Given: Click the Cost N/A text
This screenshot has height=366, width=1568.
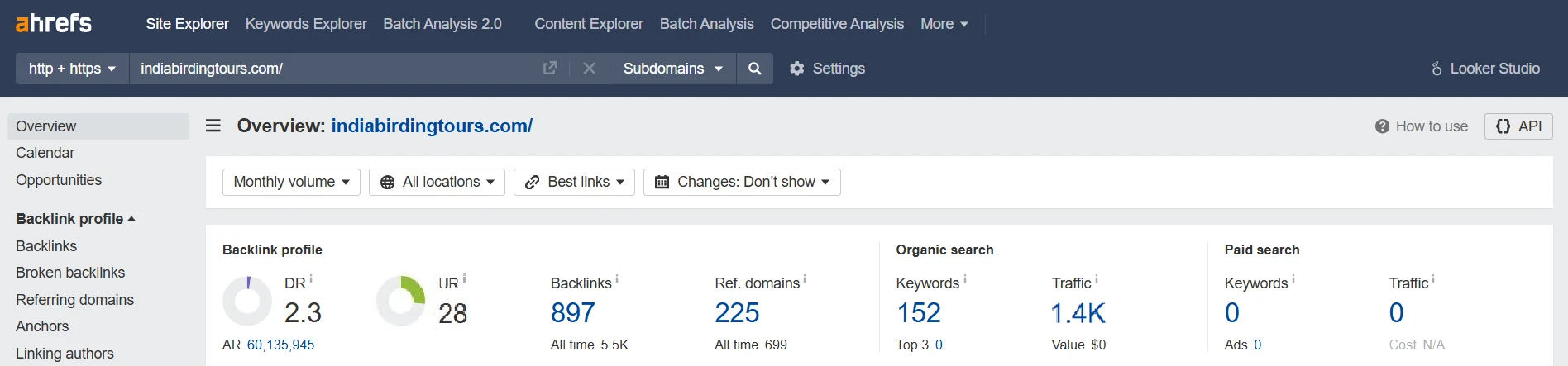Looking at the screenshot, I should coord(1417,345).
